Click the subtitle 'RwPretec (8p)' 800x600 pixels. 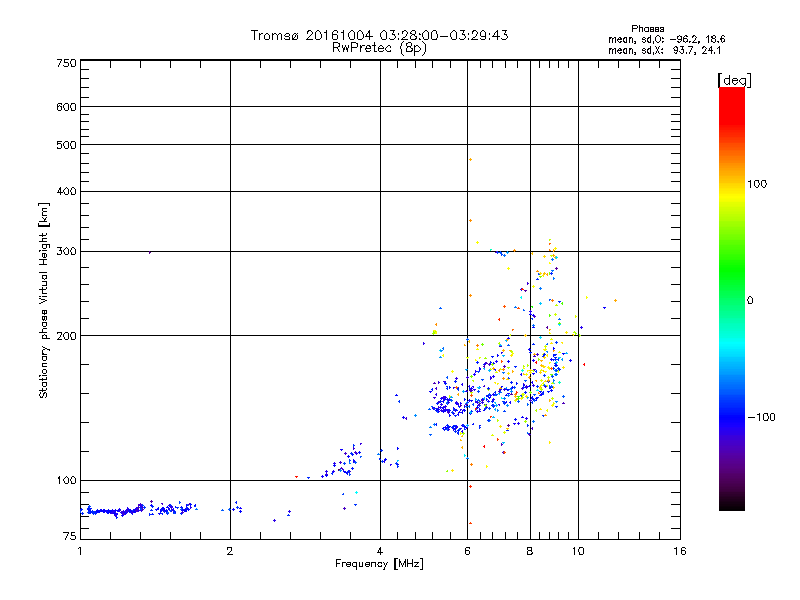pos(379,48)
